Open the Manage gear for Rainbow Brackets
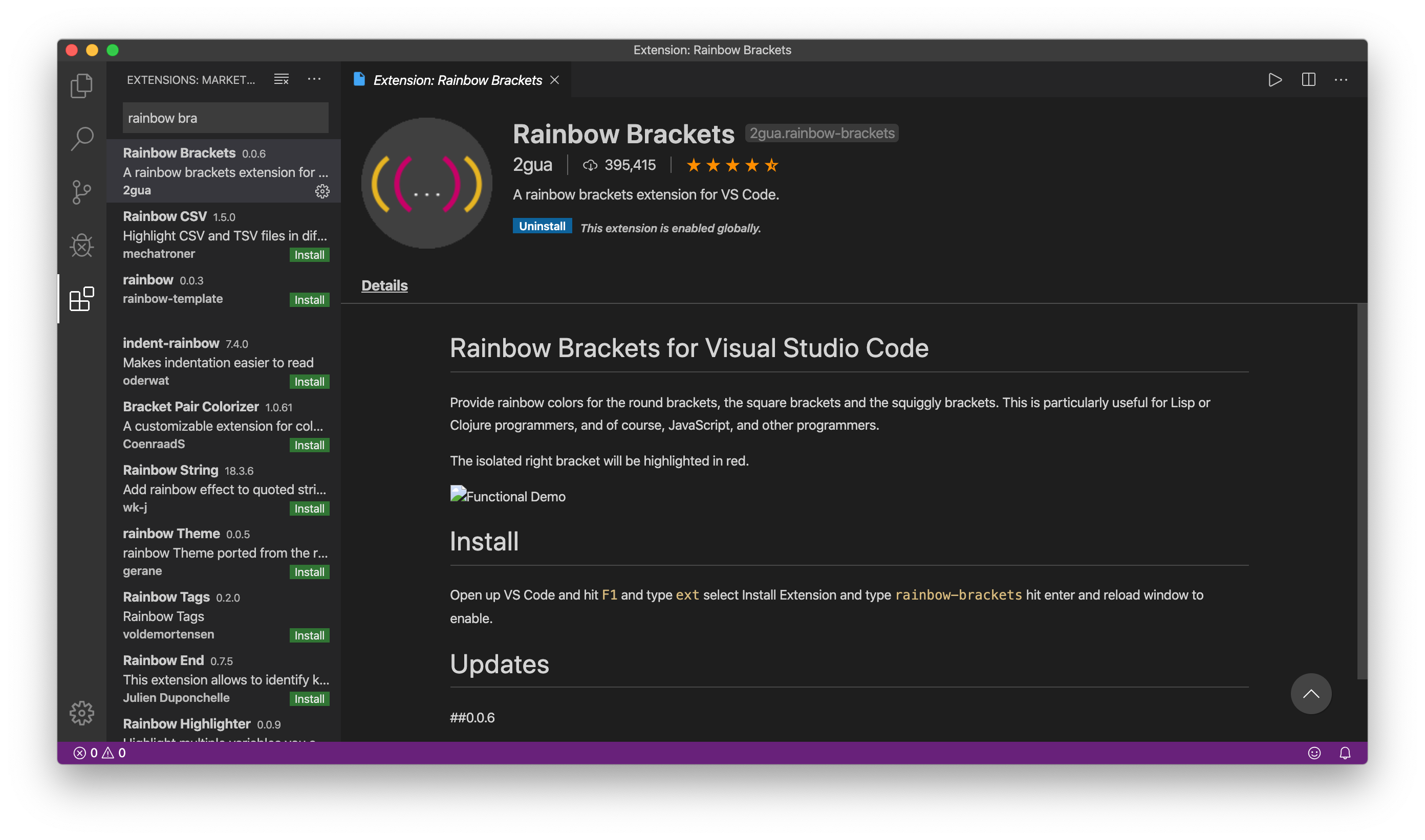This screenshot has width=1425, height=840. [322, 191]
